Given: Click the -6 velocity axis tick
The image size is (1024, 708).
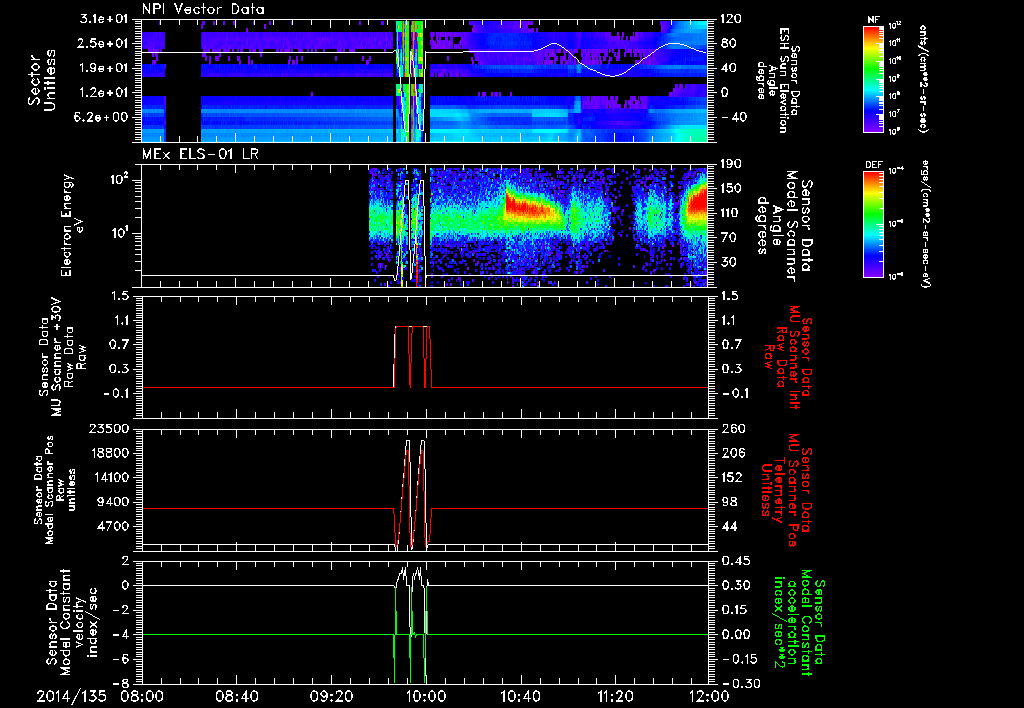Looking at the screenshot, I should (x=121, y=659).
